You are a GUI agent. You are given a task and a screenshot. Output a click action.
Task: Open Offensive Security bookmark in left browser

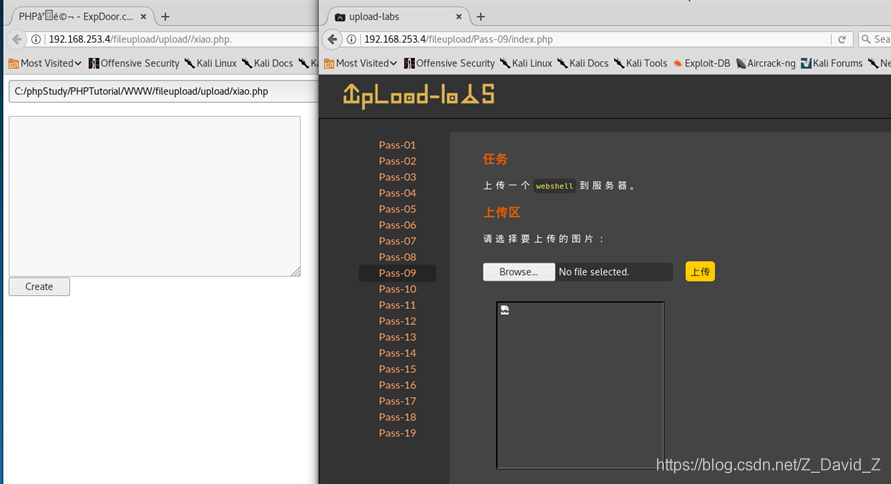click(x=134, y=63)
